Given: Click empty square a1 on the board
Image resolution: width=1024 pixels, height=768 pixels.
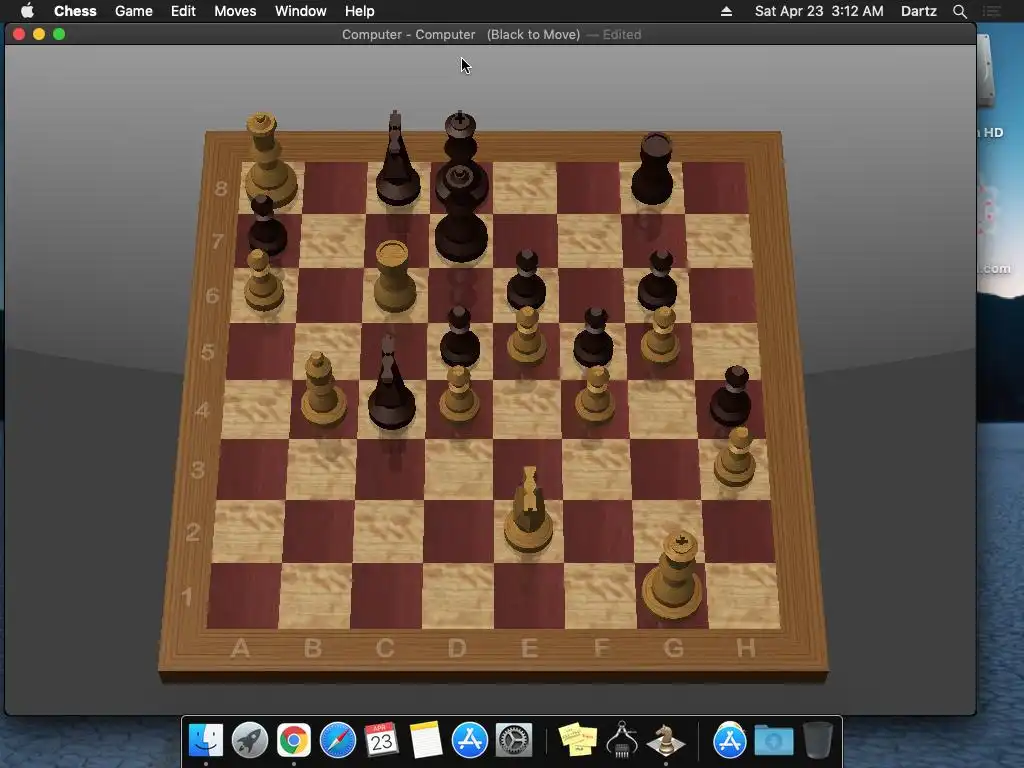Looking at the screenshot, I should (x=245, y=596).
